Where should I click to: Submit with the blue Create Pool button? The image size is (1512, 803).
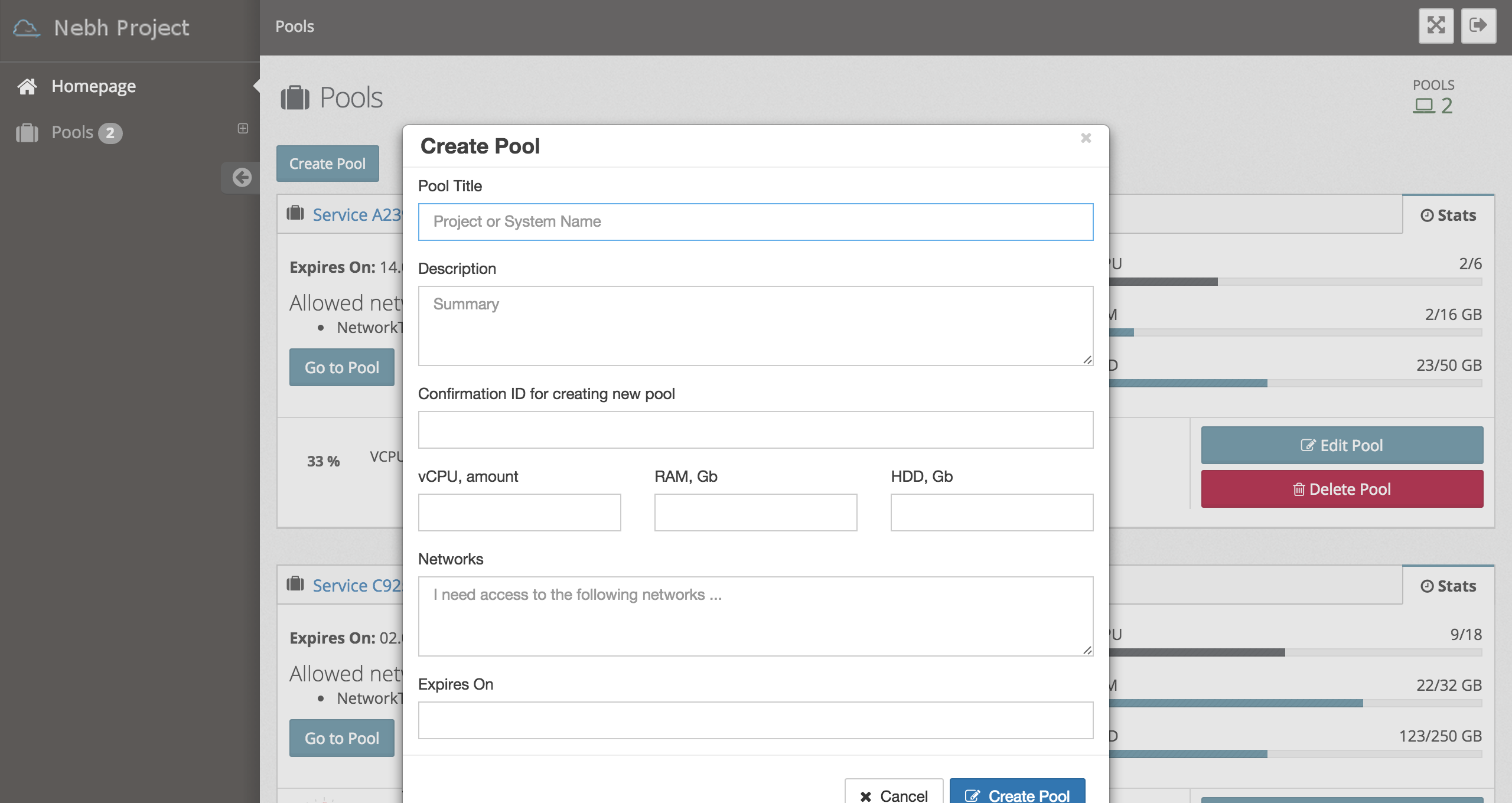[1017, 794]
